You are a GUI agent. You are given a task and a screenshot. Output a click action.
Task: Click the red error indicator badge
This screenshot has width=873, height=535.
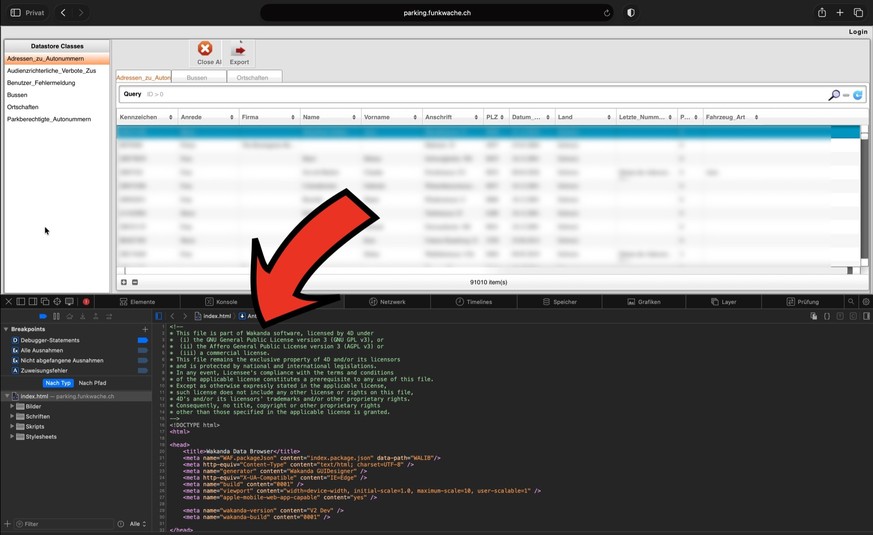(x=86, y=301)
